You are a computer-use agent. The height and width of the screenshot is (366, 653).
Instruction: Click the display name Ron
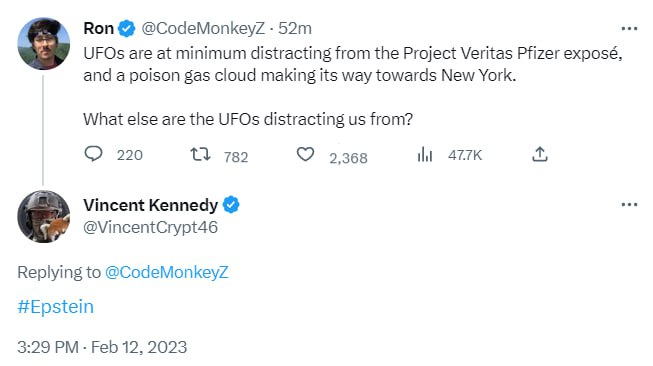click(99, 29)
